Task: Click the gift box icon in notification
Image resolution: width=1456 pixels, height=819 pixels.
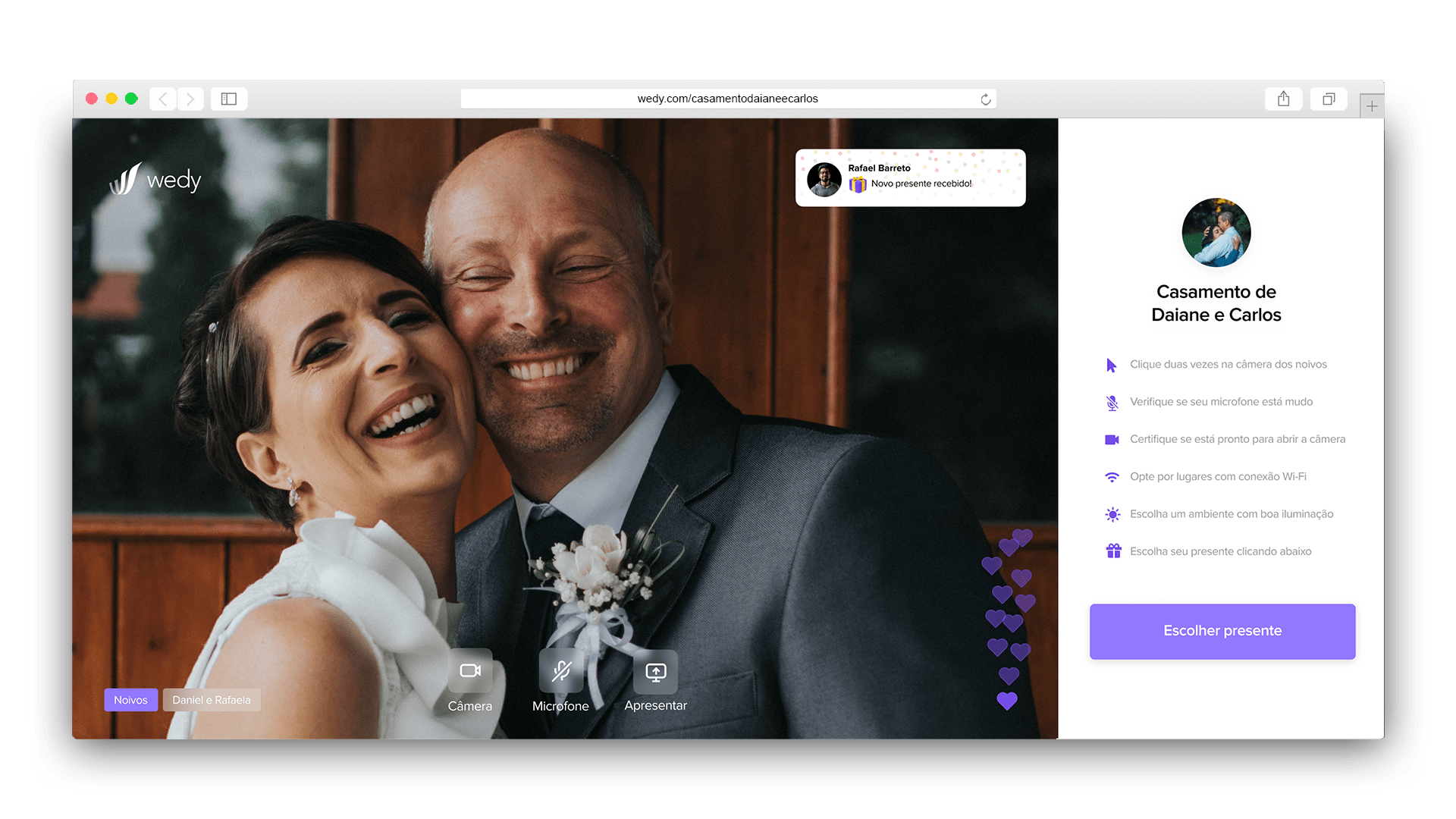Action: pyautogui.click(x=858, y=184)
